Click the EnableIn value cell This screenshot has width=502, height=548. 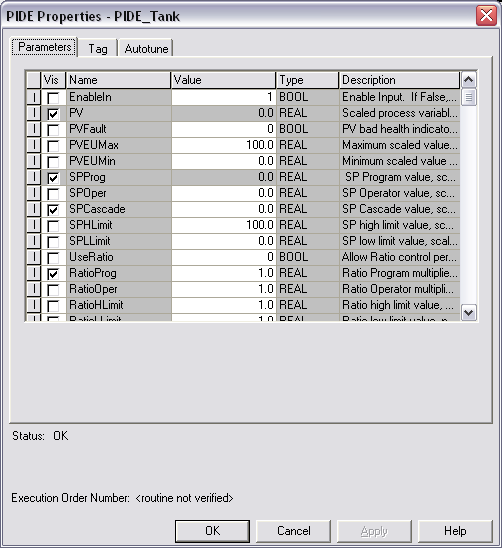(223, 97)
